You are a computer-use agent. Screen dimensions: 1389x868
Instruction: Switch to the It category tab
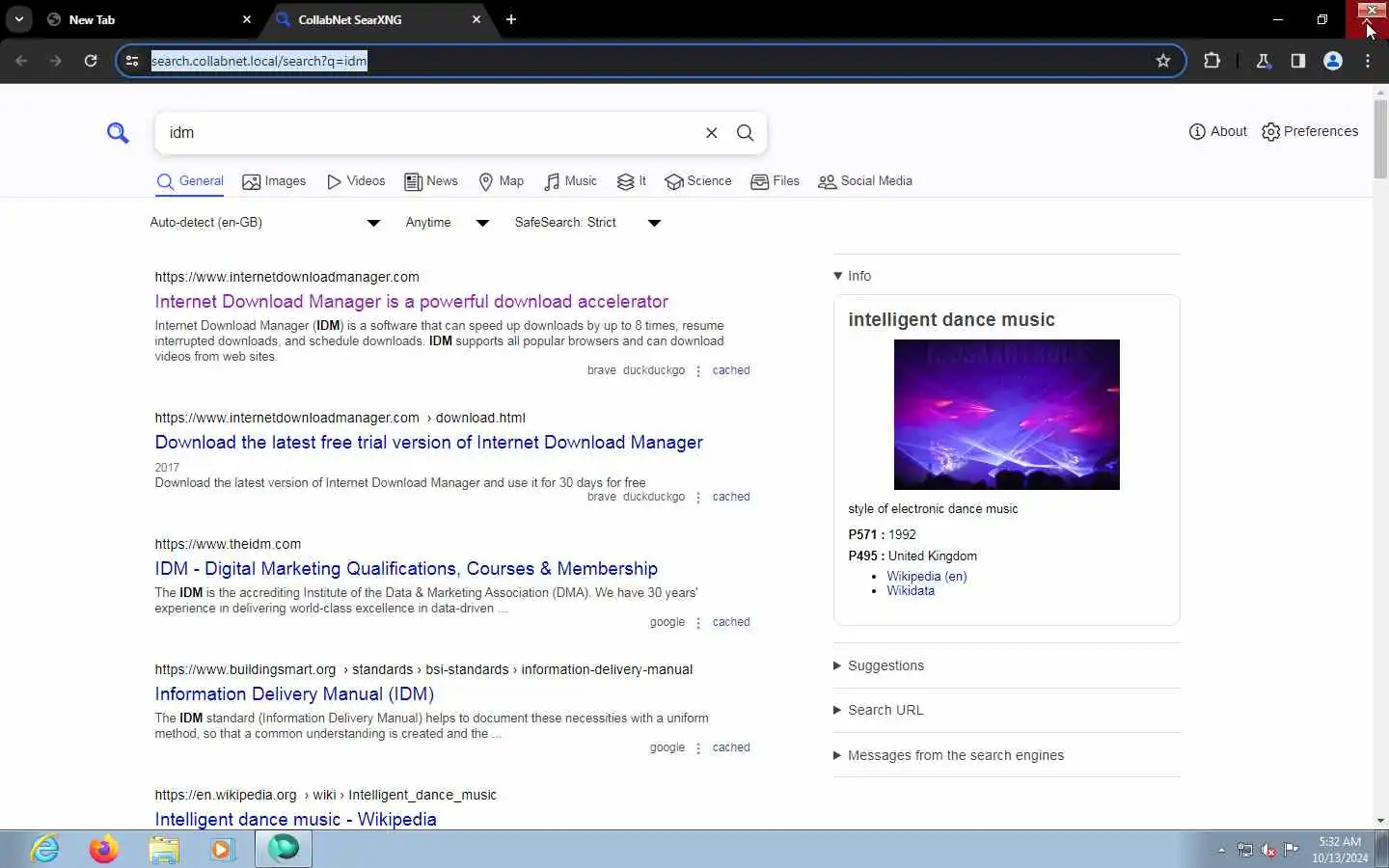[632, 181]
